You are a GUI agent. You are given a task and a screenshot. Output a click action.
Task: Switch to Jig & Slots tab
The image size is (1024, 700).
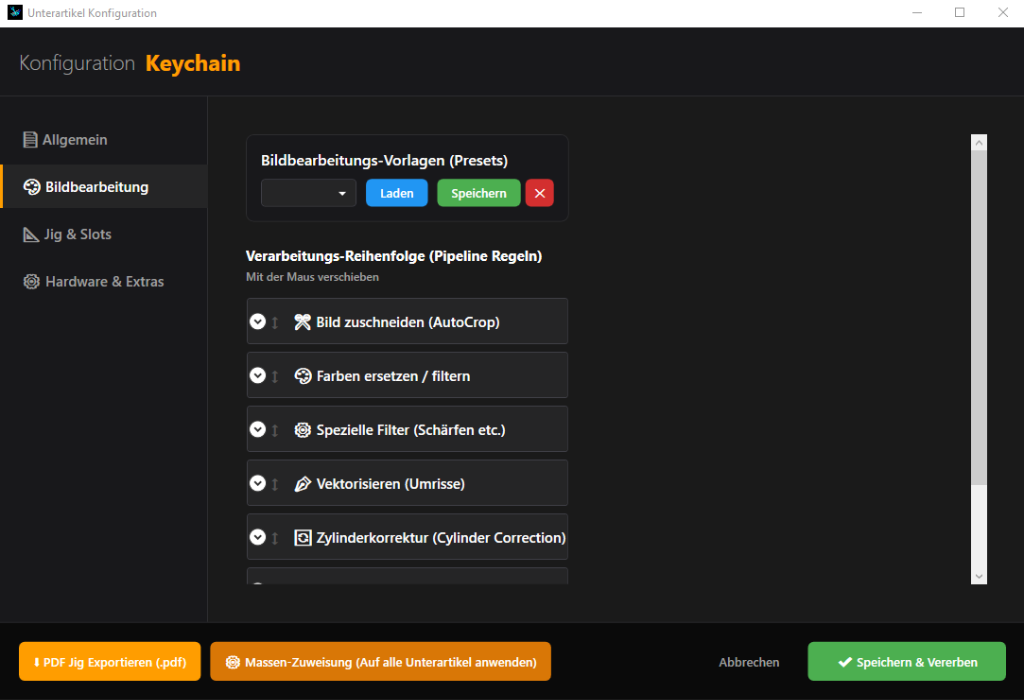tap(104, 234)
